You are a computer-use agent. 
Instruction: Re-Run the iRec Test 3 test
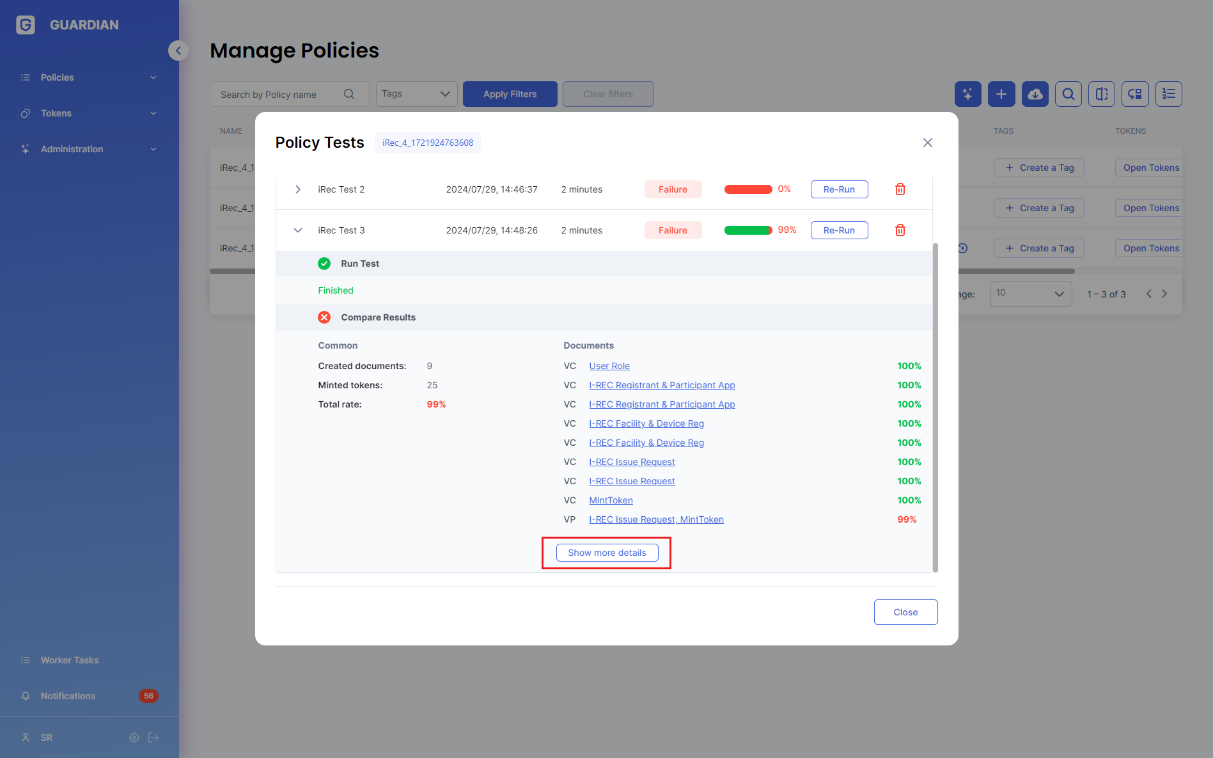tap(839, 230)
